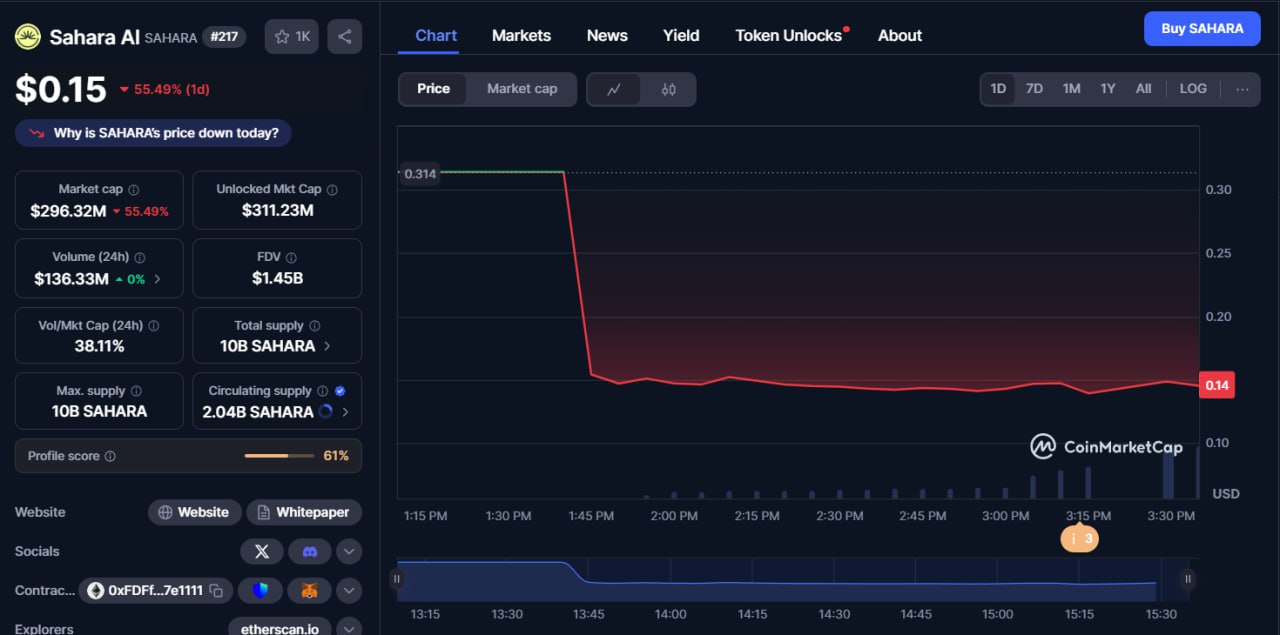Click the Unlocked Mkt Cap info icon
Screen dimensions: 1280x635
pyautogui.click(x=332, y=189)
